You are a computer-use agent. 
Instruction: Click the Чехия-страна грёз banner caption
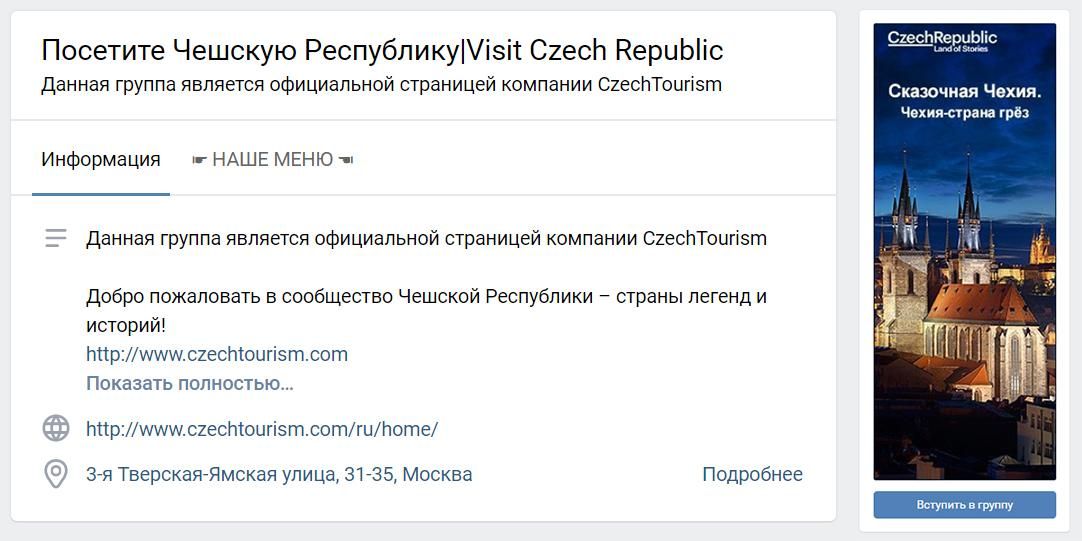[964, 113]
